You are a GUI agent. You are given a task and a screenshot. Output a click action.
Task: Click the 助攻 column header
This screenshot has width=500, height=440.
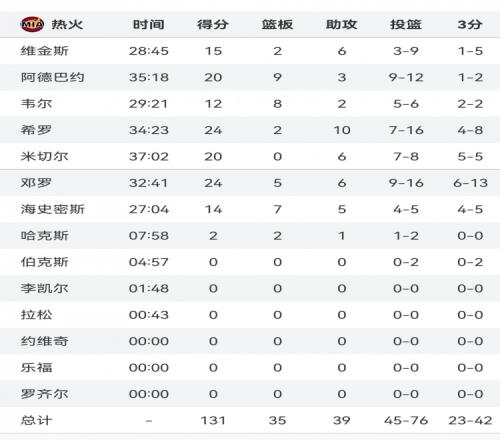(342, 24)
